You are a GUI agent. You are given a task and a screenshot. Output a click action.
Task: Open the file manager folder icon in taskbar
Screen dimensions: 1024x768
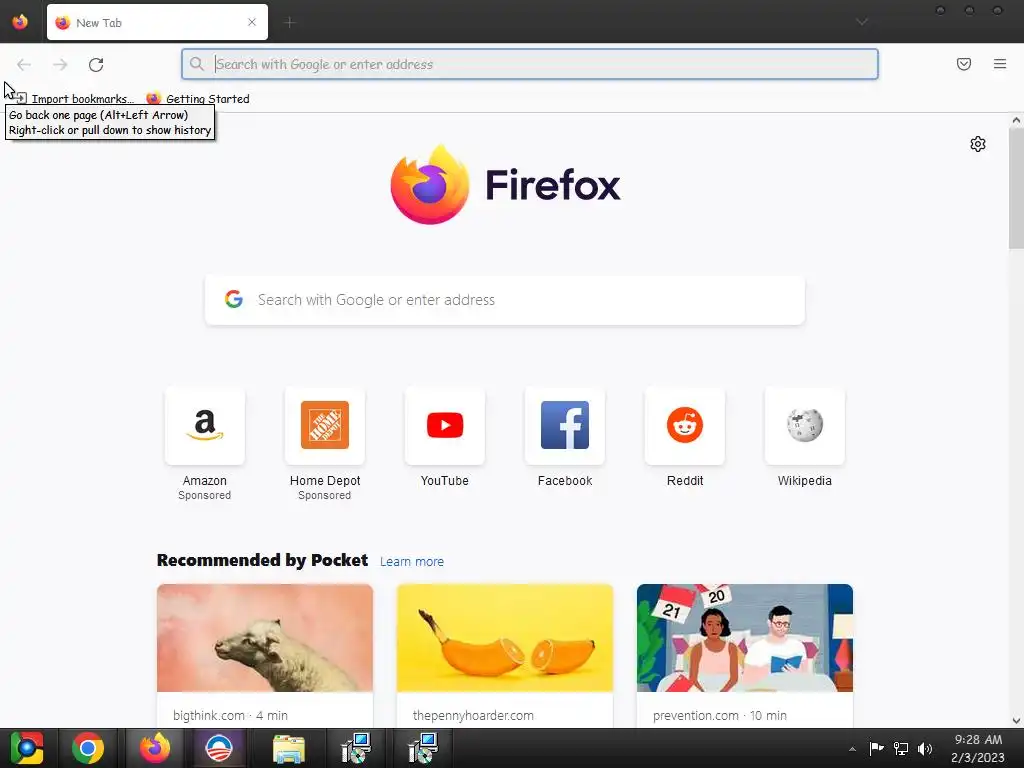click(289, 748)
